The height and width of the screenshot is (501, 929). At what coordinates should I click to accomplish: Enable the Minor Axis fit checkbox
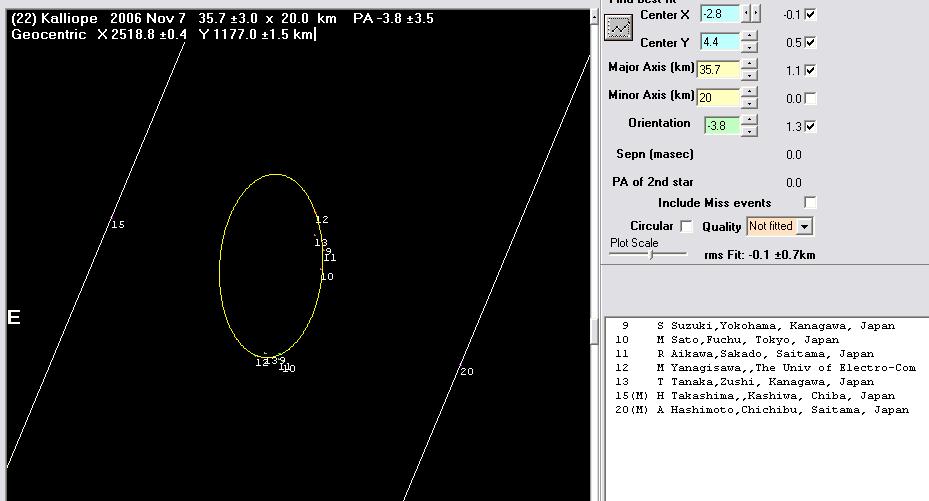point(810,98)
